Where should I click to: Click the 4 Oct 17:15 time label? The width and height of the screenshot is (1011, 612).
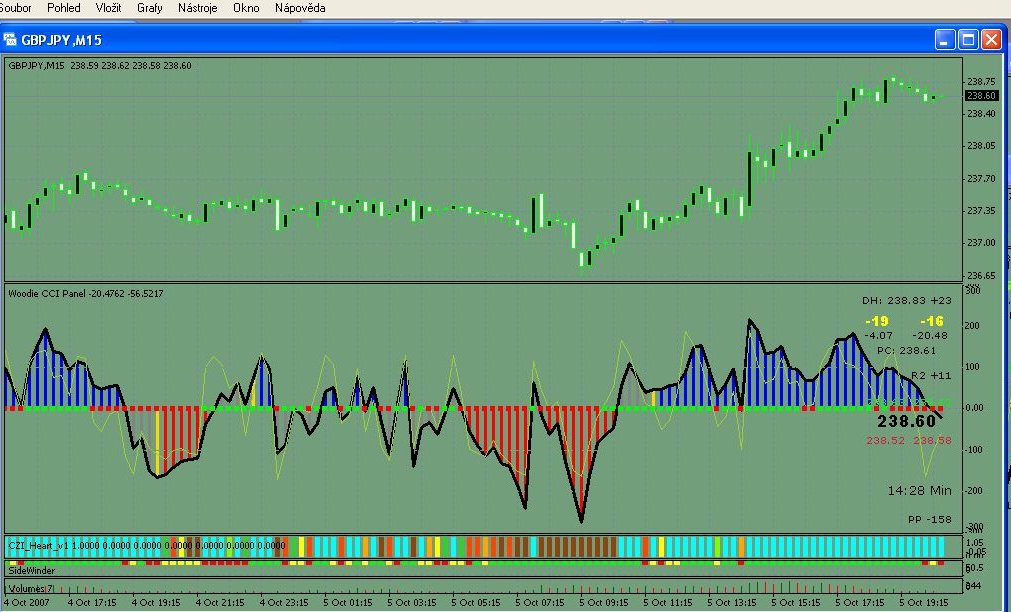[x=92, y=603]
